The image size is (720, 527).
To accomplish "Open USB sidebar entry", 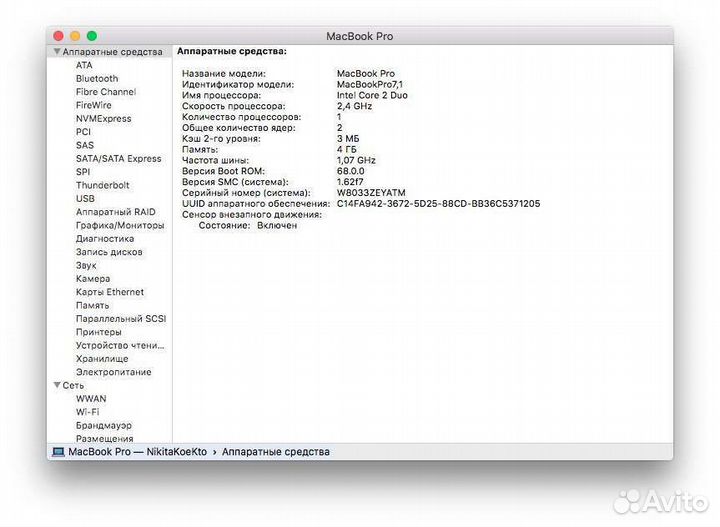I will point(85,198).
